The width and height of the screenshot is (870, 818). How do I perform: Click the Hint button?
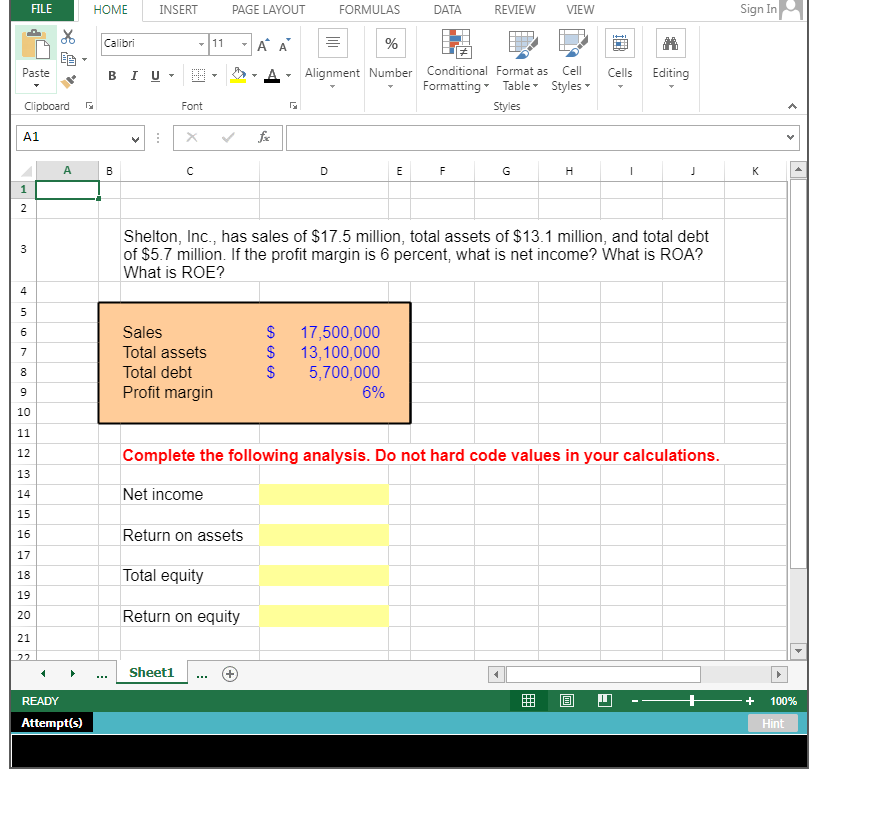pos(772,722)
